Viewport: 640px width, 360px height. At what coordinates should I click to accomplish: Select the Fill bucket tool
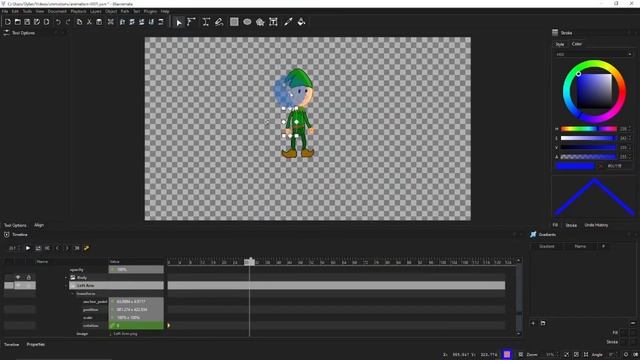tap(301, 22)
